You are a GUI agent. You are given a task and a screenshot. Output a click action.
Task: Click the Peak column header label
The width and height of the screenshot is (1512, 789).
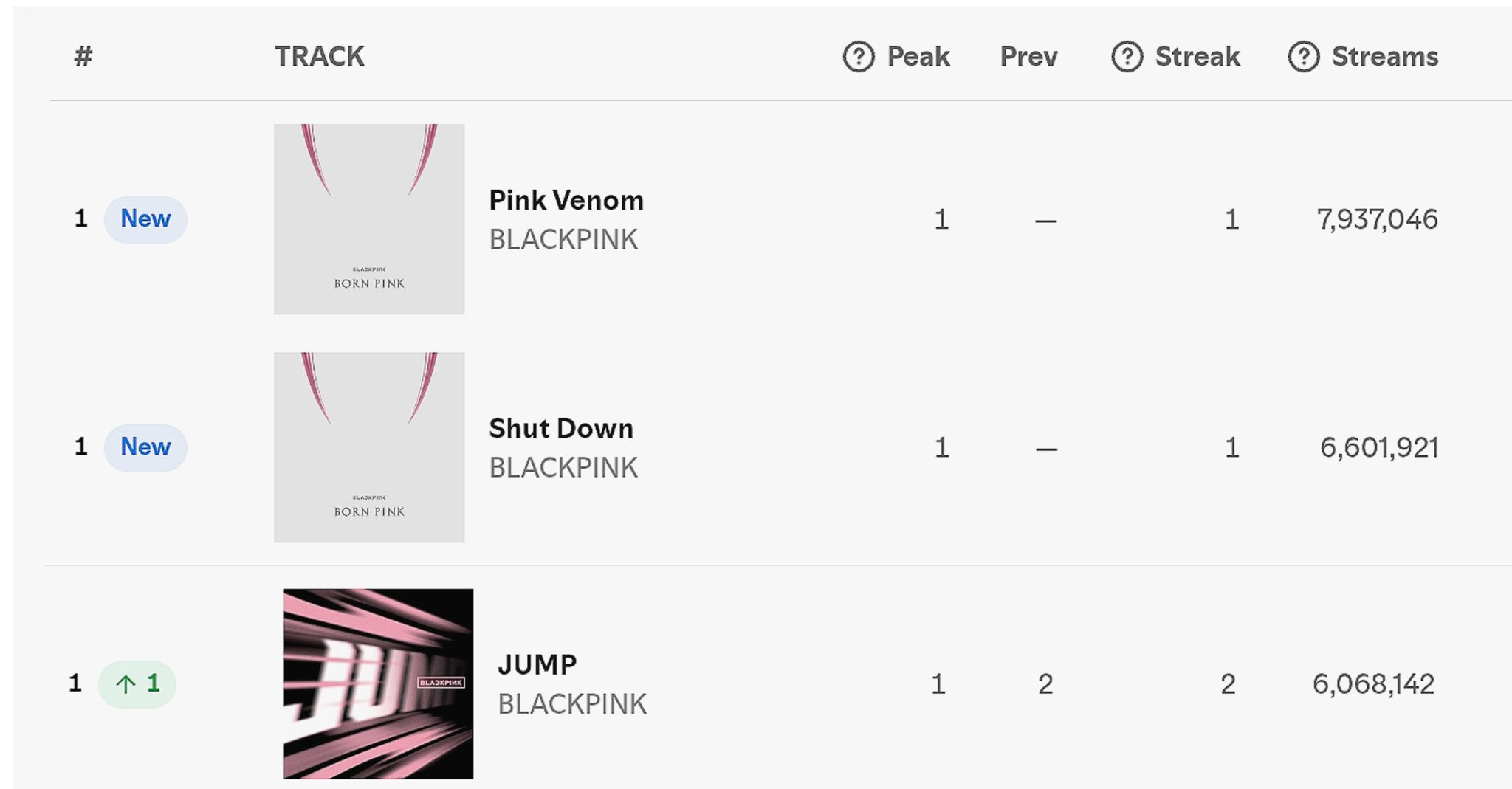[918, 57]
